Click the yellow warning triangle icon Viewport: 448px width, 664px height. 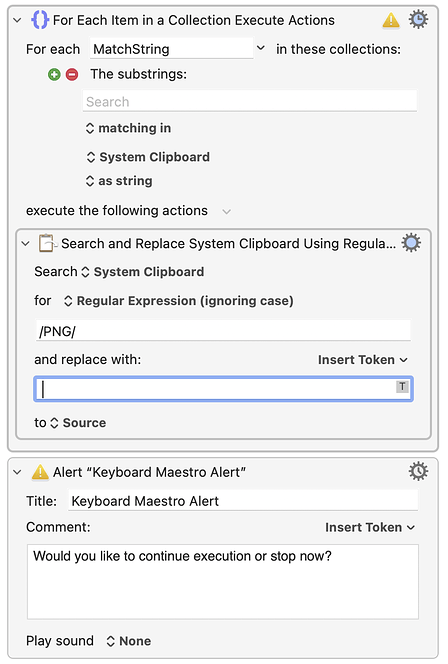[390, 20]
